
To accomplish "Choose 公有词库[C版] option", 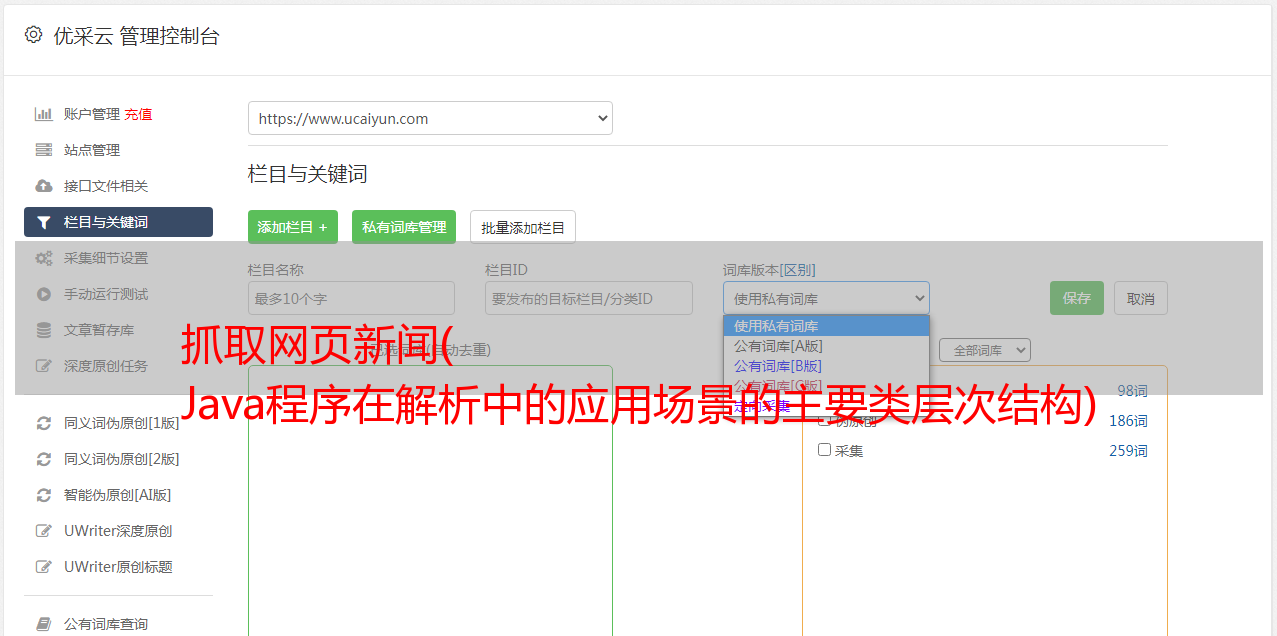I will tap(826, 385).
